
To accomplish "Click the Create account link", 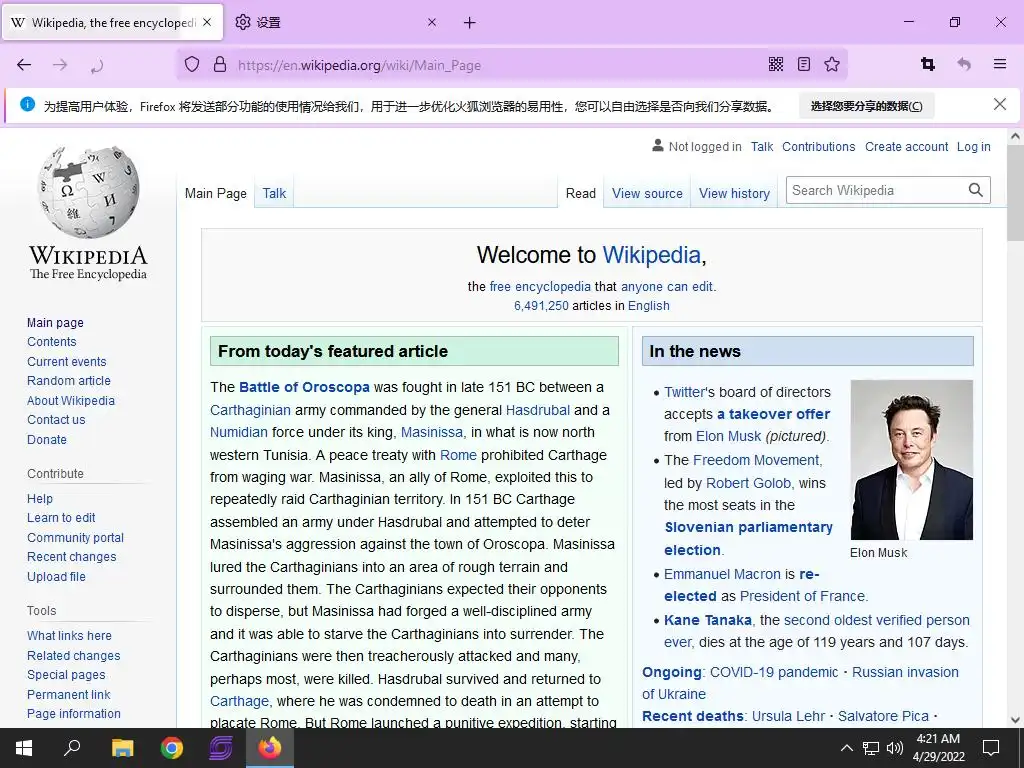I will pos(906,147).
